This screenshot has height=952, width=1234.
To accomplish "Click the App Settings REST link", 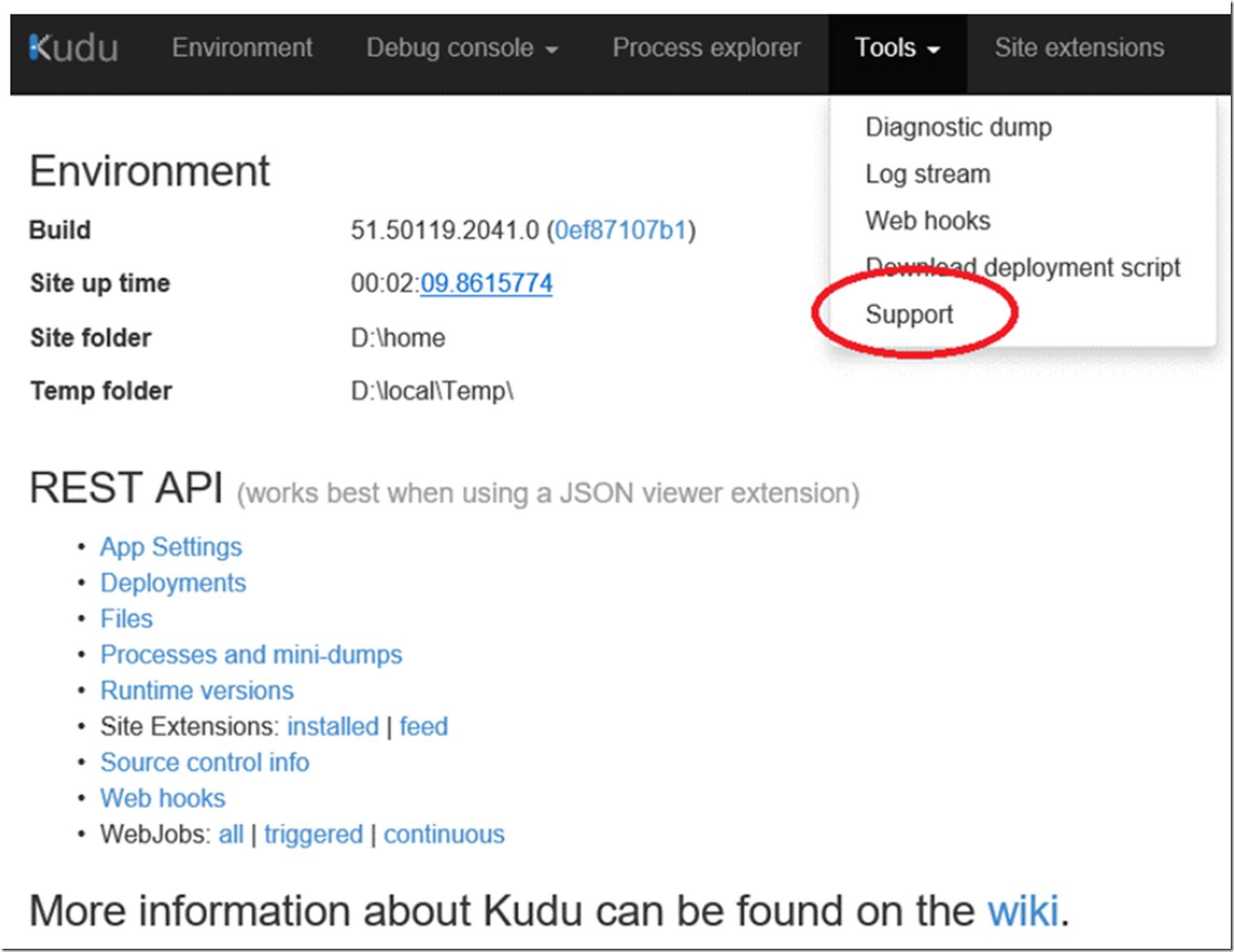I will coord(171,547).
